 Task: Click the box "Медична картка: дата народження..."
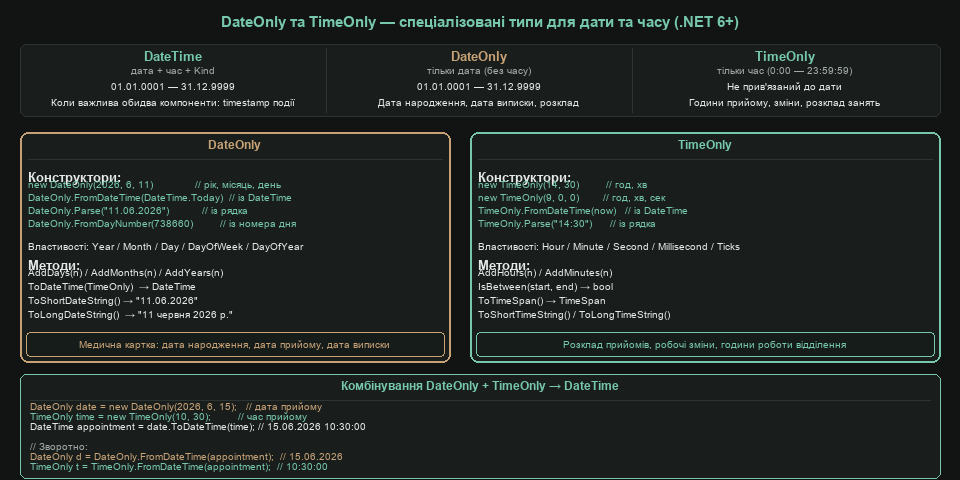[x=235, y=345]
